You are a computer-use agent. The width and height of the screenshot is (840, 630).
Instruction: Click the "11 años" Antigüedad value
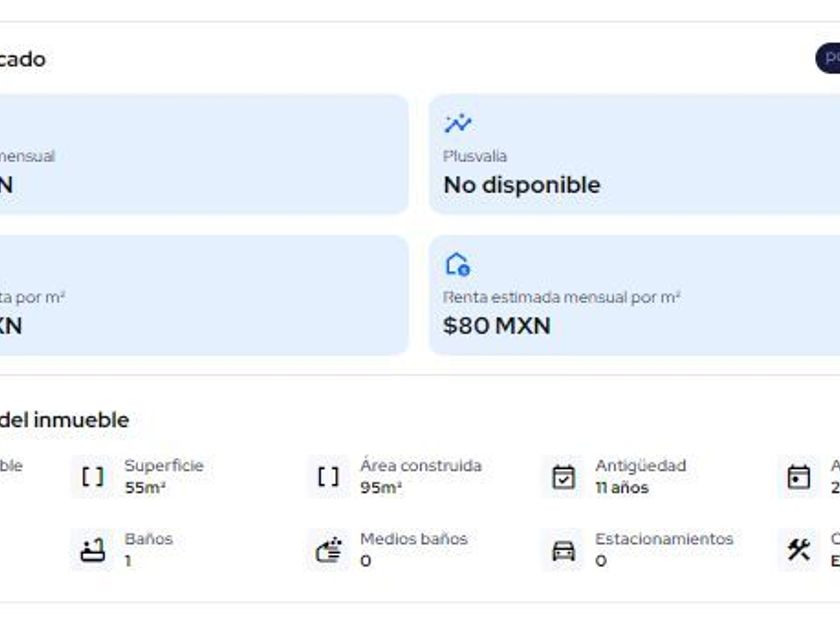pos(621,488)
